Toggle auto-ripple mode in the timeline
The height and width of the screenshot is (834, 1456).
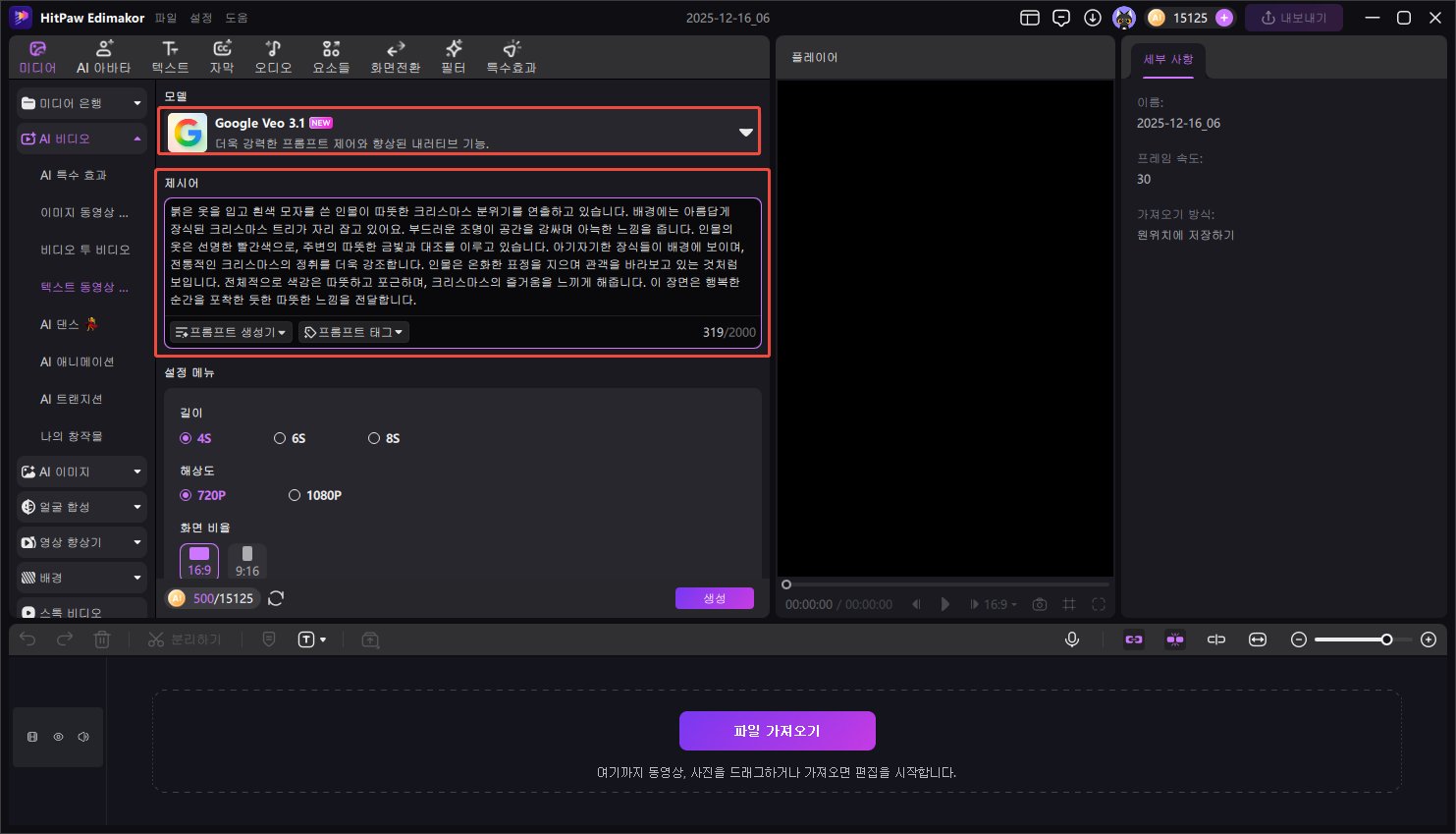pos(1174,639)
